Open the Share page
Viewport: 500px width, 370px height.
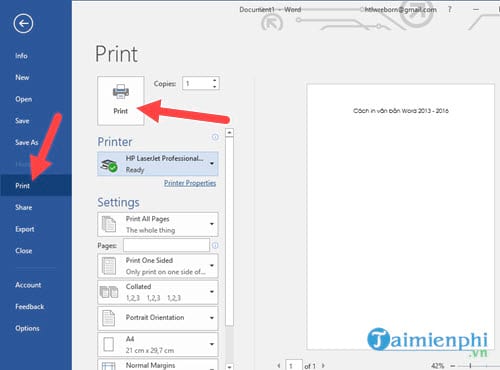click(24, 207)
